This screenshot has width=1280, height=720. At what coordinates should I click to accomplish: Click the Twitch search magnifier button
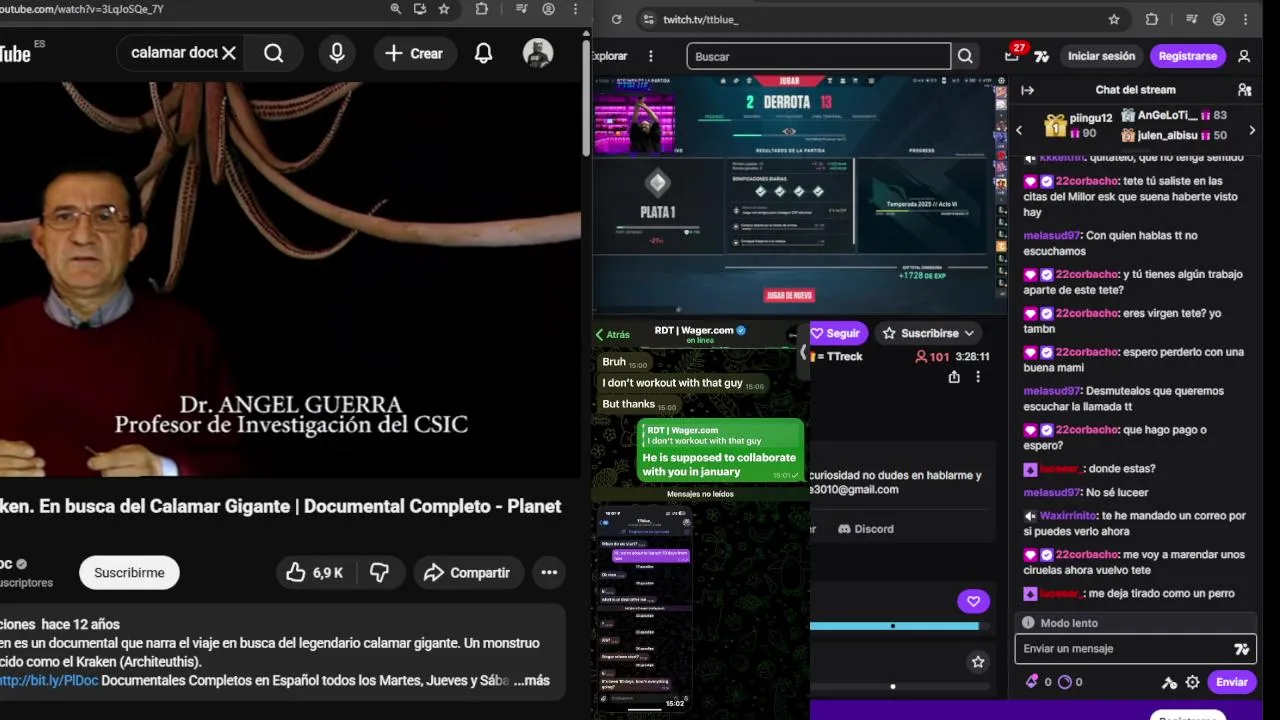pos(965,56)
